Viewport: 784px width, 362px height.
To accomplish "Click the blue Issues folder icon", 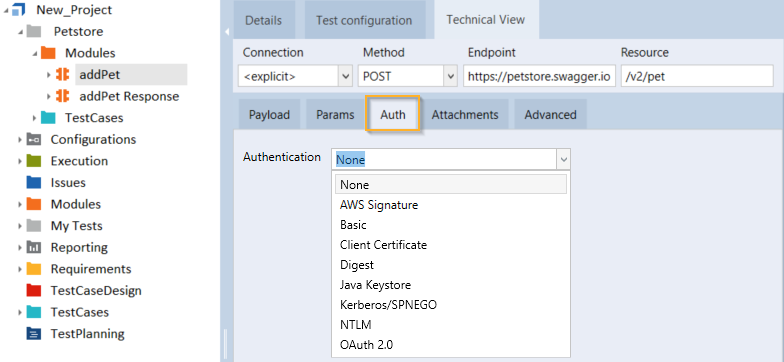I will click(34, 182).
